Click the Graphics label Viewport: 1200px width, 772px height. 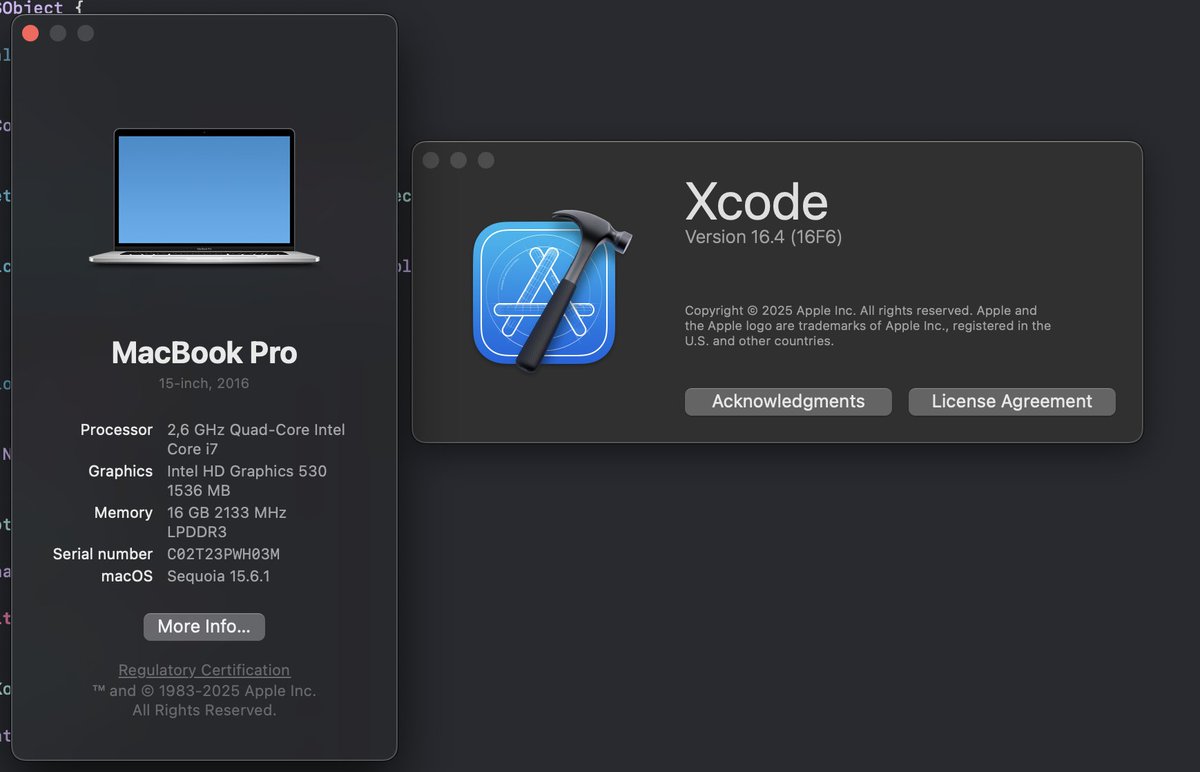pos(121,471)
